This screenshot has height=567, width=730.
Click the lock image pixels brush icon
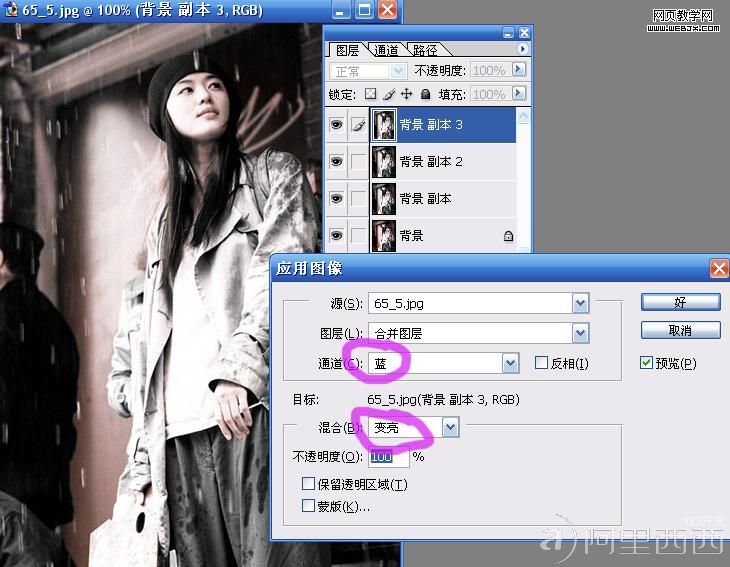(389, 94)
